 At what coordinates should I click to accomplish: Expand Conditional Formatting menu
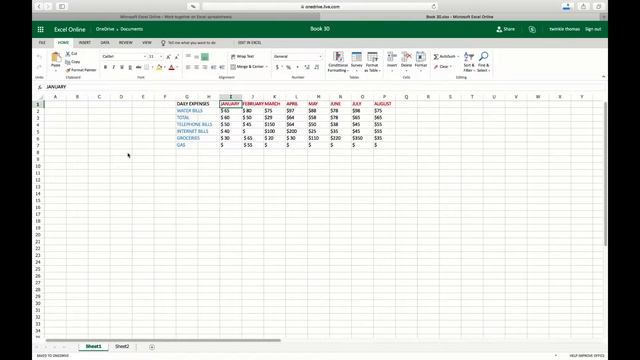point(338,62)
